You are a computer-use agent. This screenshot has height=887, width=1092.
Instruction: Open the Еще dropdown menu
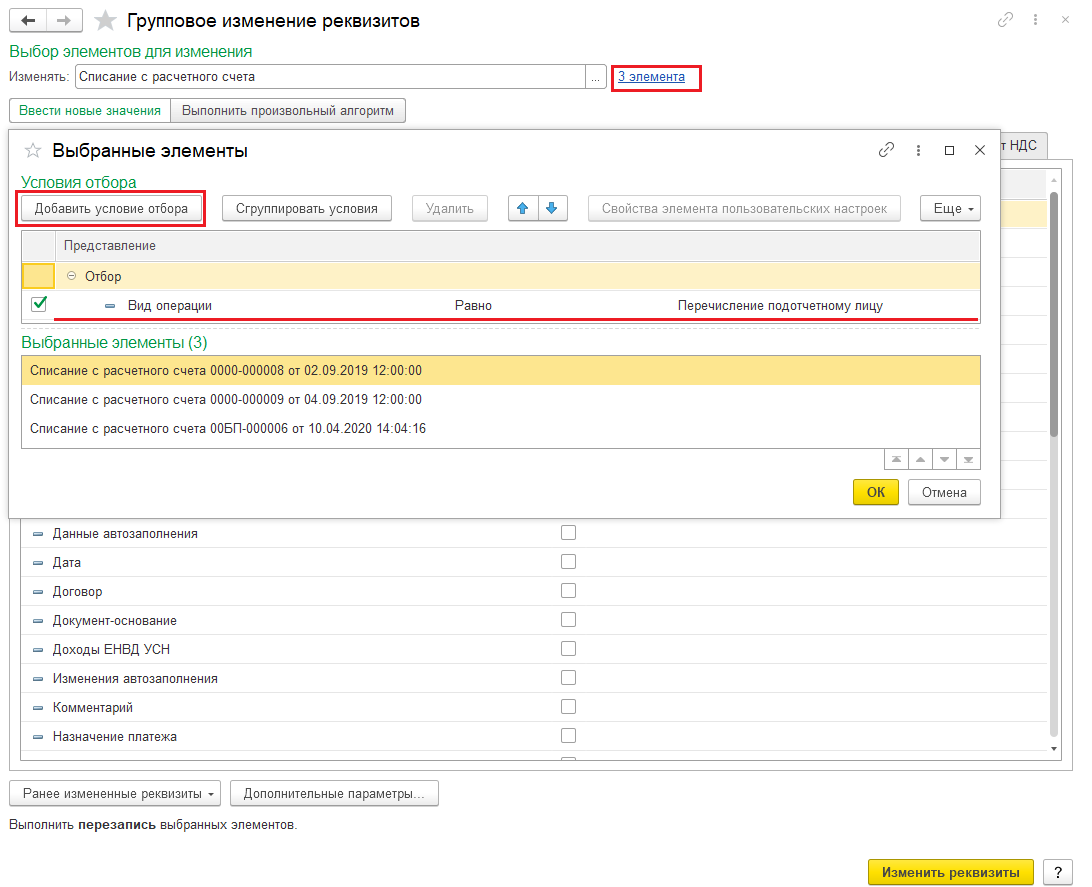(951, 208)
